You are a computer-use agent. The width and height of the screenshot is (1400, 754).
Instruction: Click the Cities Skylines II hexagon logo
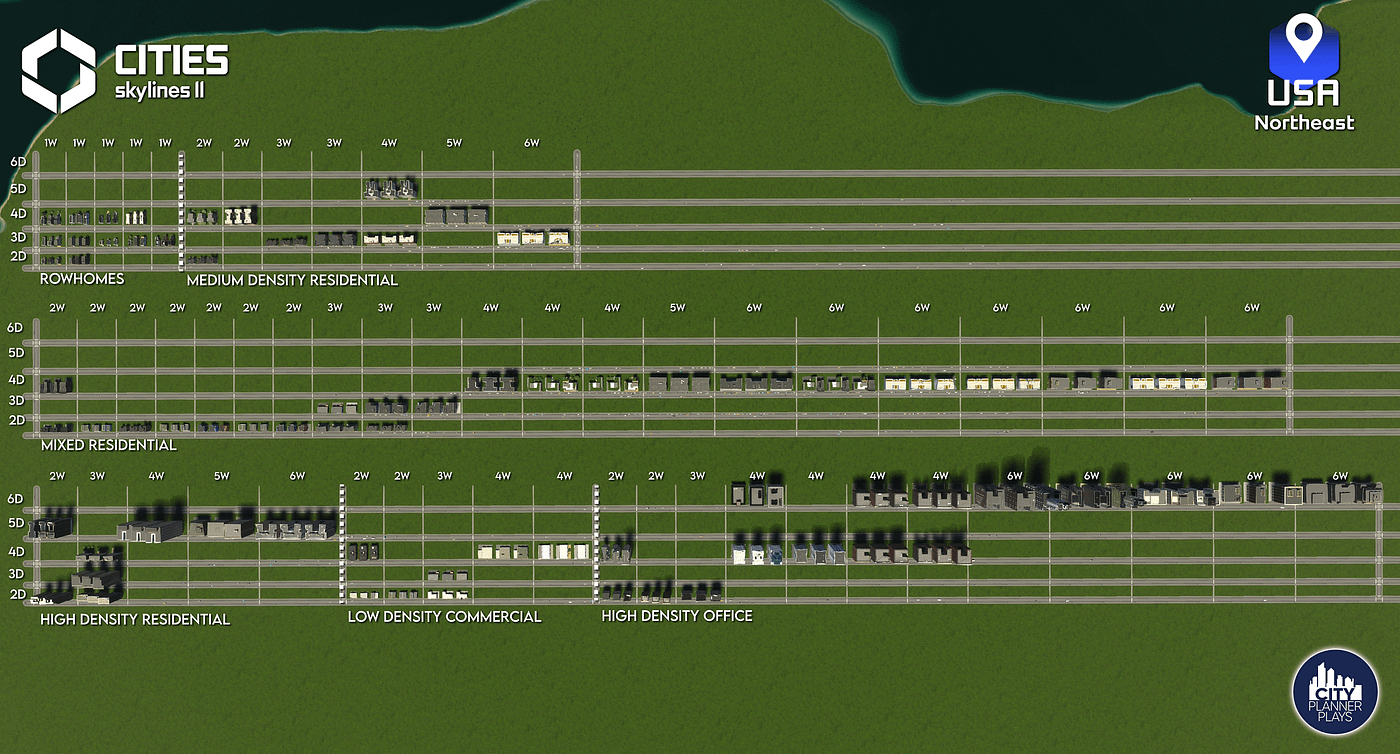(x=59, y=70)
